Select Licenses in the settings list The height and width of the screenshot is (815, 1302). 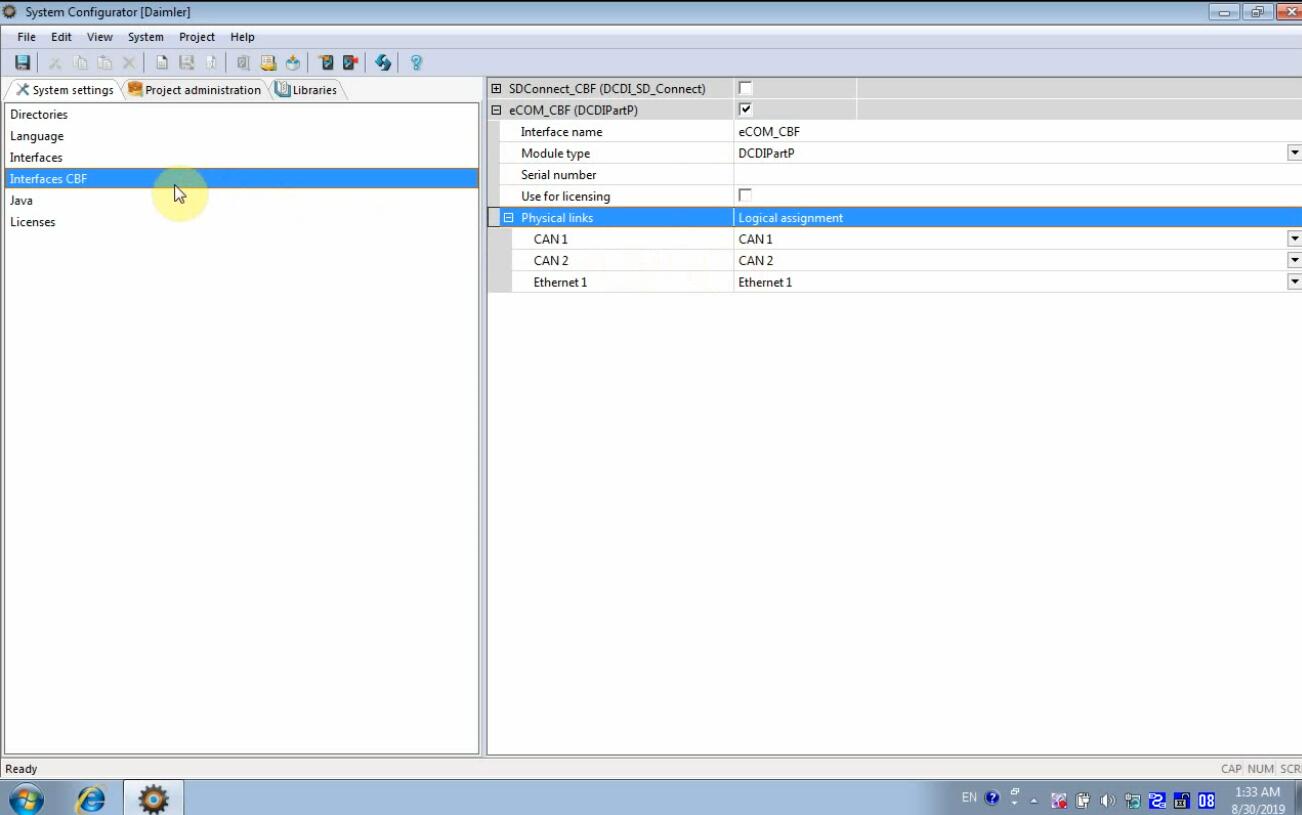pyautogui.click(x=33, y=222)
